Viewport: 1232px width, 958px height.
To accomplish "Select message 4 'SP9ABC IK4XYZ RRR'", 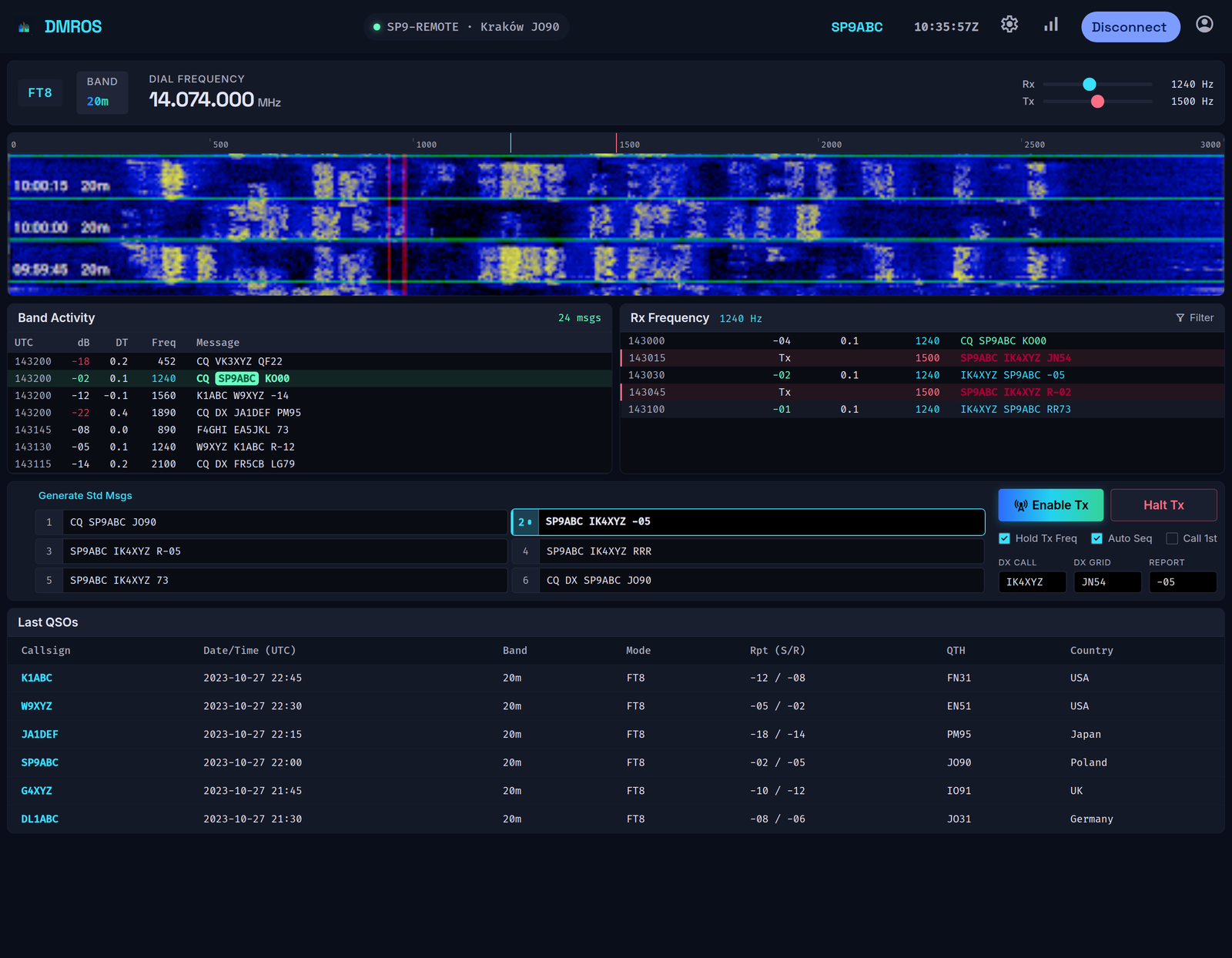I will click(748, 551).
